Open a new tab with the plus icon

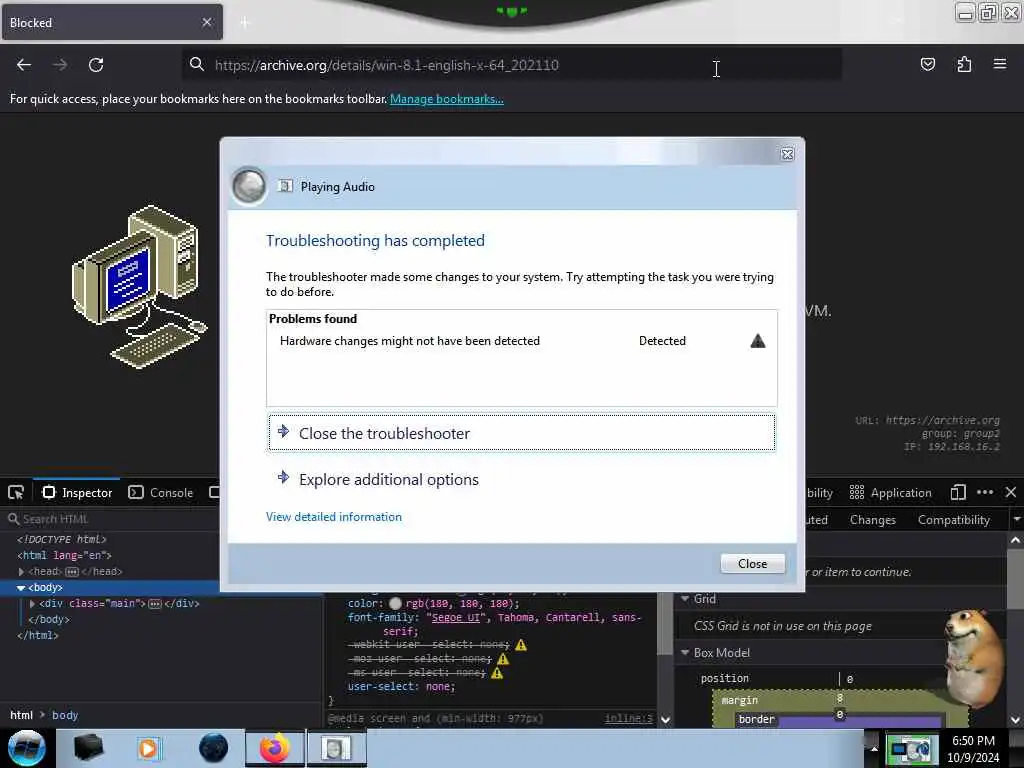[x=245, y=23]
